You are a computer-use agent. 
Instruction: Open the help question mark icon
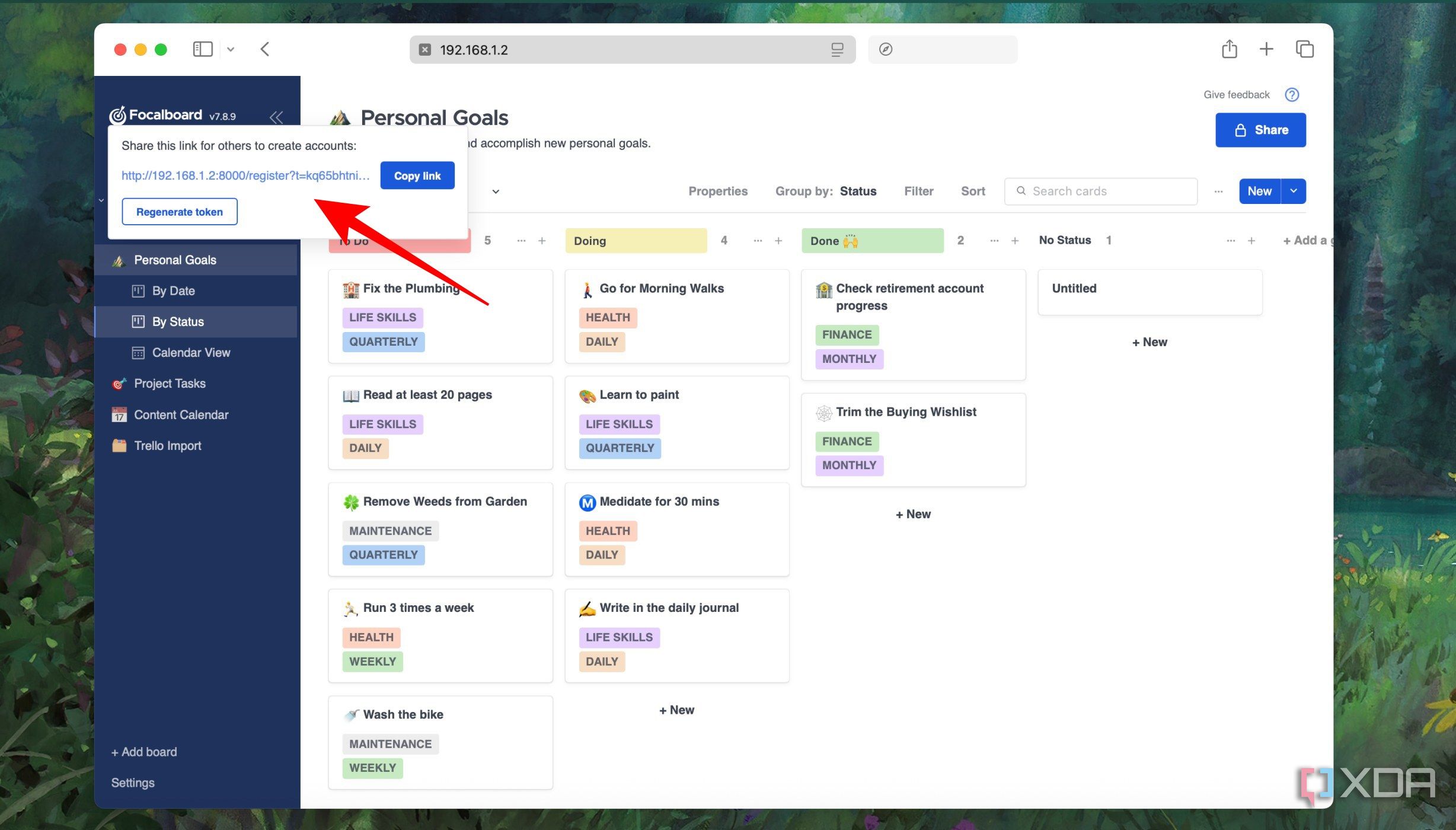pyautogui.click(x=1292, y=95)
